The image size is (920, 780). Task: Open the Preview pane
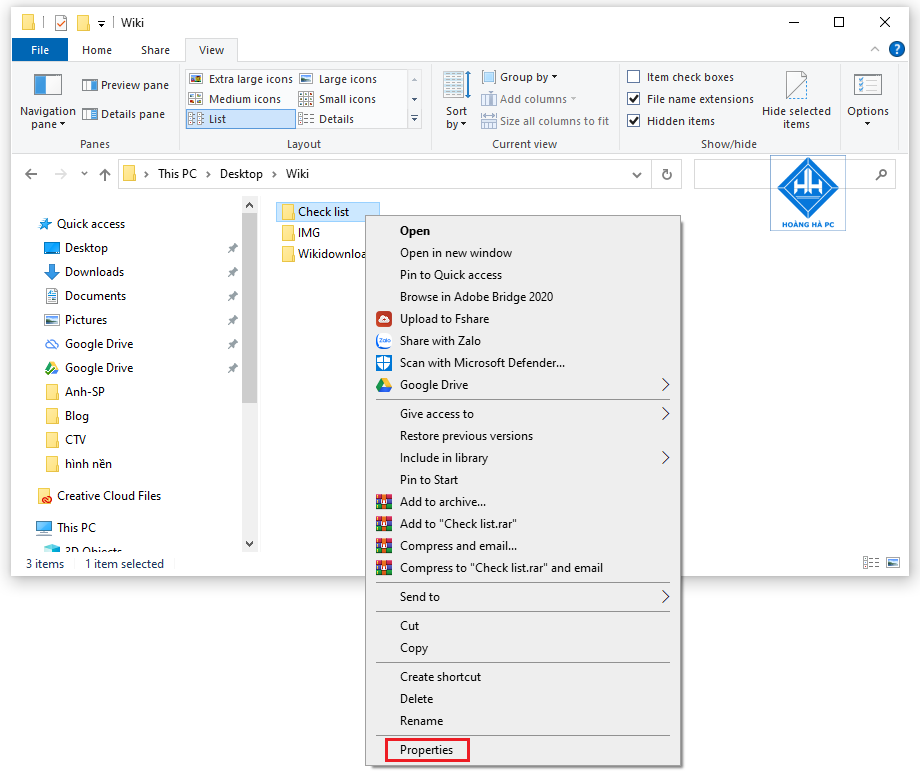[x=125, y=84]
